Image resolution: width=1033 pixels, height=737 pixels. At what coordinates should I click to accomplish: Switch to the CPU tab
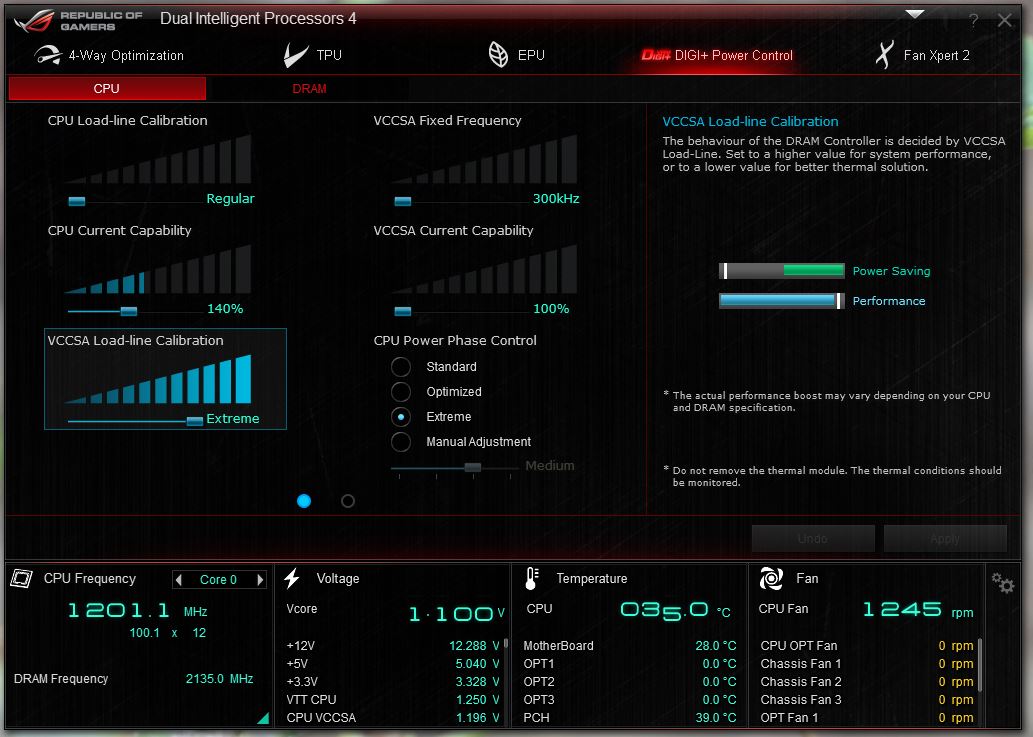107,88
